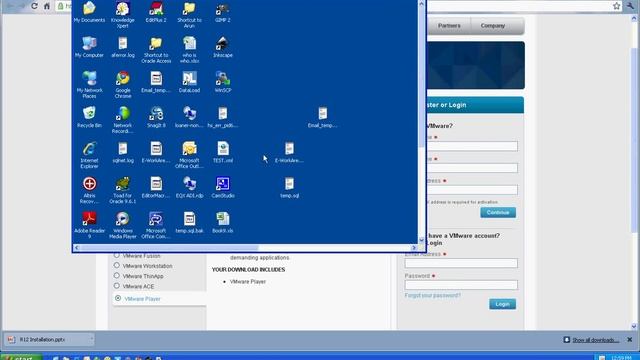Image resolution: width=640 pixels, height=360 pixels.
Task: Select the aferror.log file icon
Action: pos(122,47)
